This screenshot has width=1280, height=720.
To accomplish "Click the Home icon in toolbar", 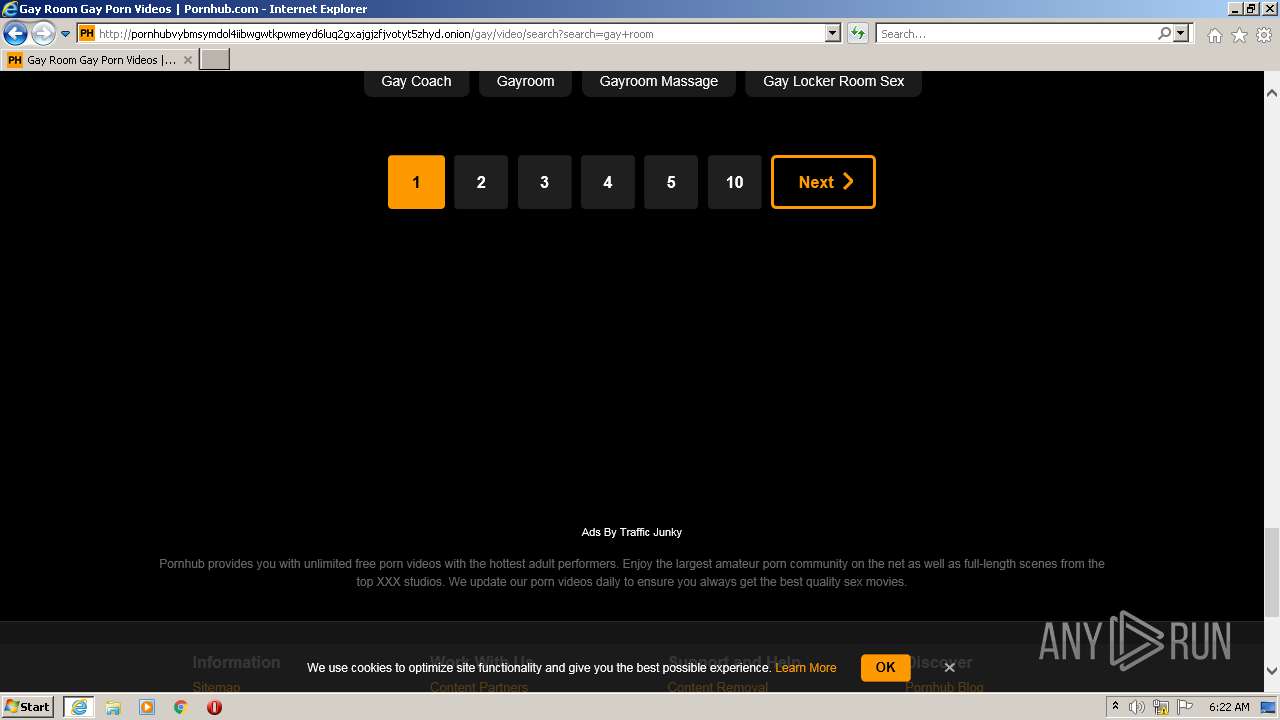I will tap(1214, 35).
